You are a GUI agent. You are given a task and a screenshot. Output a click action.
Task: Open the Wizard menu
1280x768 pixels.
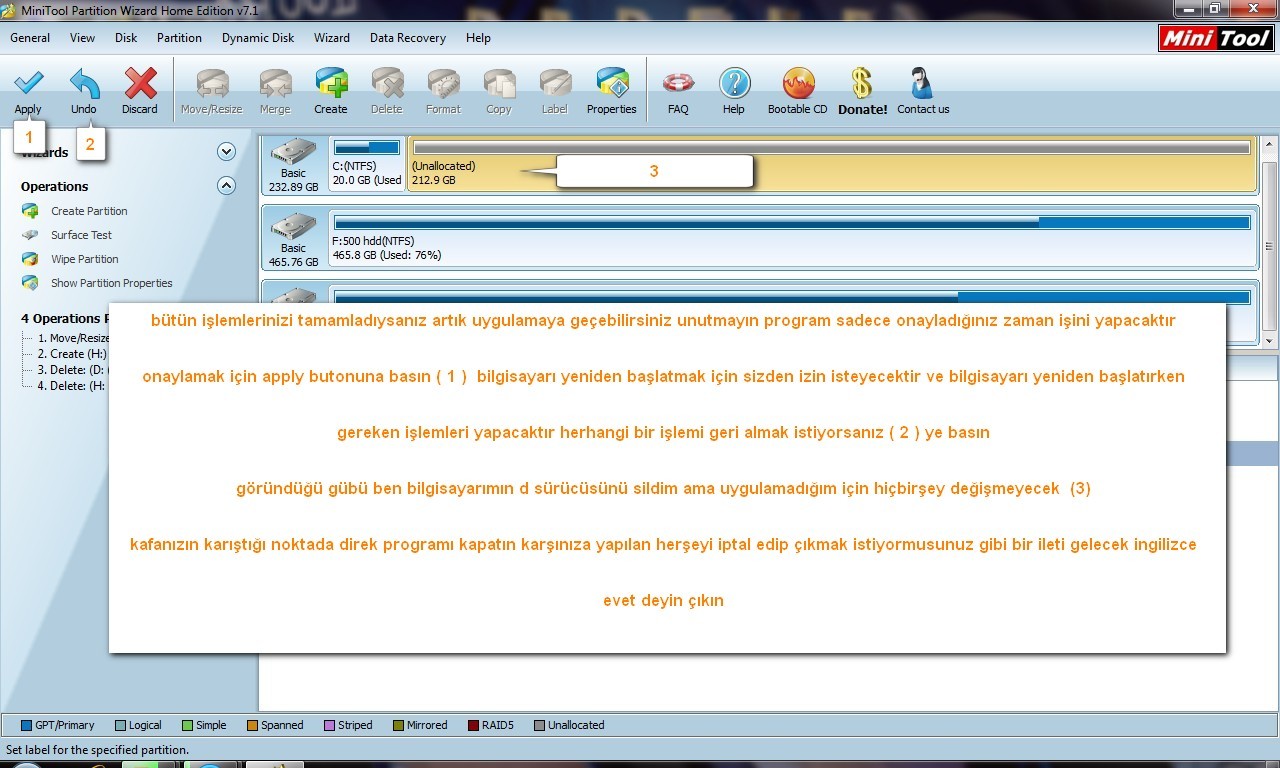[332, 38]
